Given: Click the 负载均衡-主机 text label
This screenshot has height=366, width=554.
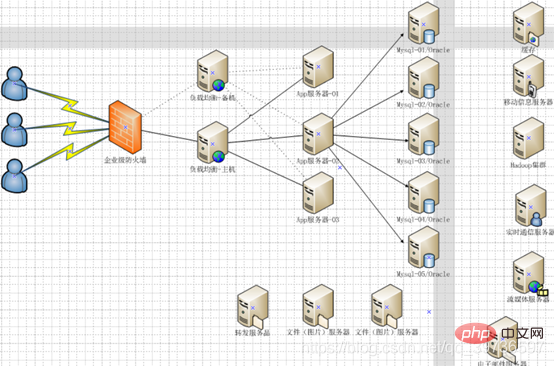Looking at the screenshot, I should point(213,169).
